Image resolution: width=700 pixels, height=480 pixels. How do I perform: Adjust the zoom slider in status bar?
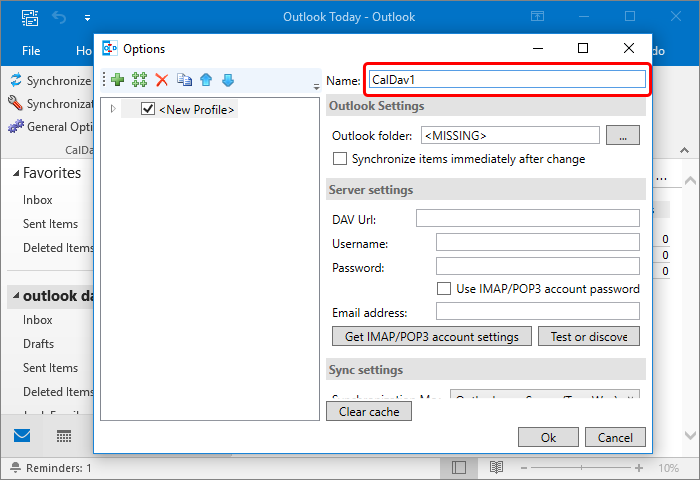pyautogui.click(x=581, y=467)
